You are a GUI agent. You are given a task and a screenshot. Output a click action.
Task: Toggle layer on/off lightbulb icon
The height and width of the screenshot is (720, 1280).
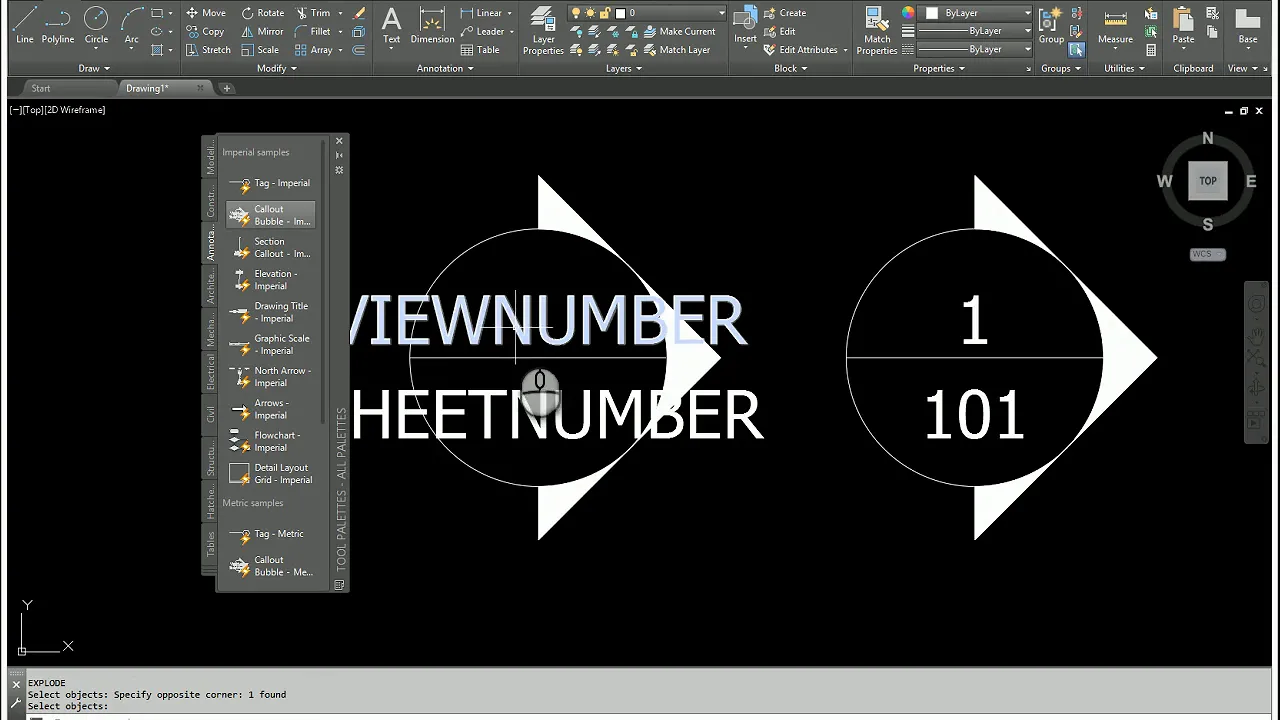click(x=576, y=13)
